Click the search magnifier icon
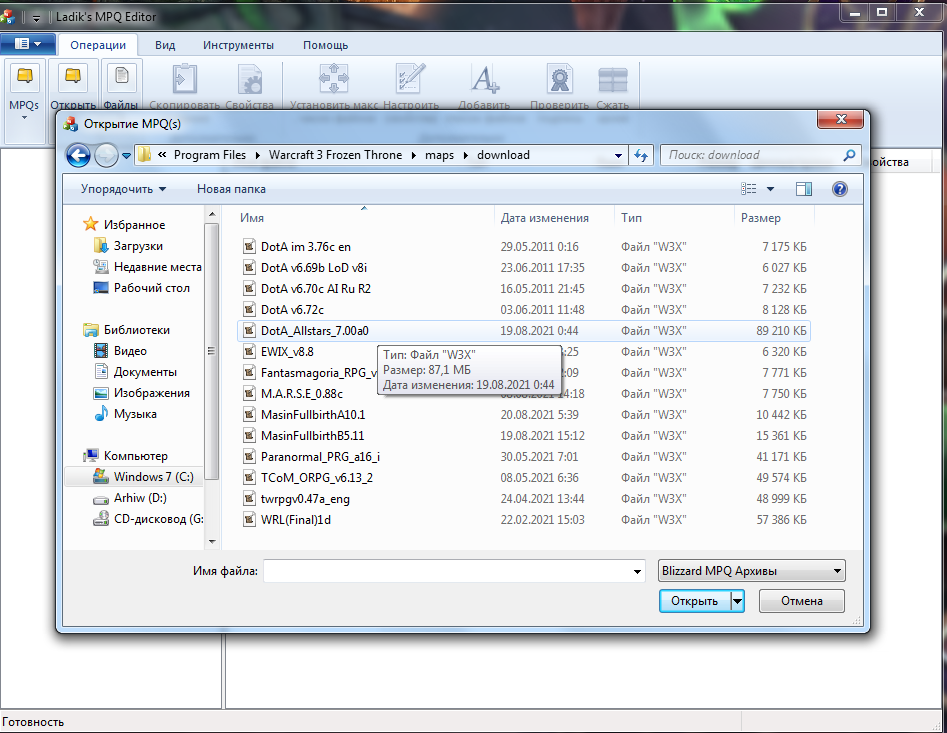947x733 pixels. click(849, 155)
